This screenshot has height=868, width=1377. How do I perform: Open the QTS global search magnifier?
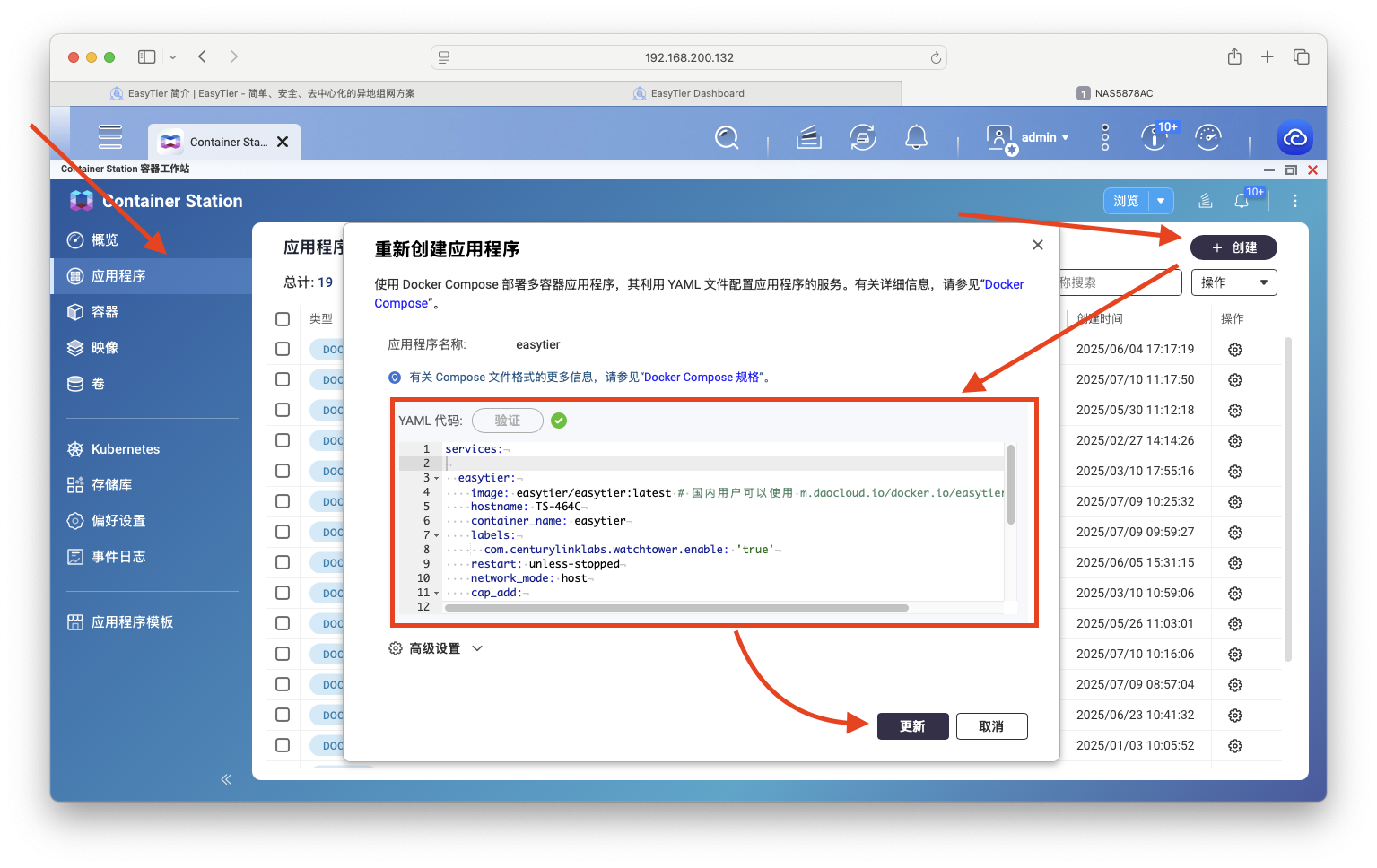(727, 137)
